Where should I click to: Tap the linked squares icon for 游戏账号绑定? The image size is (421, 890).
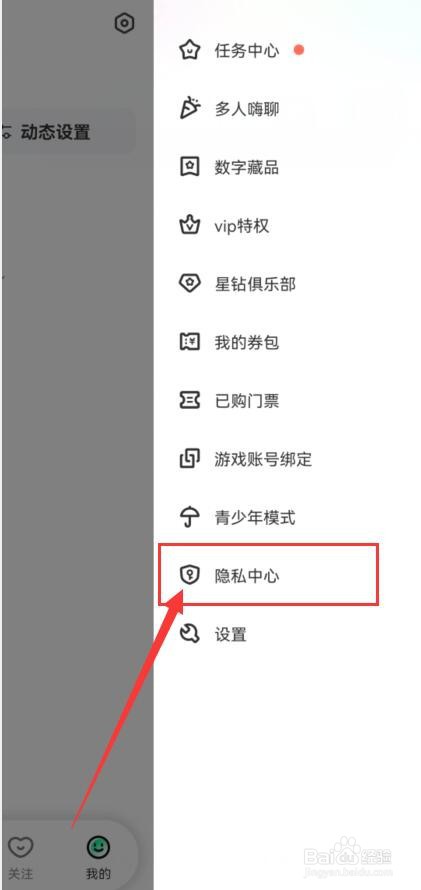click(189, 459)
